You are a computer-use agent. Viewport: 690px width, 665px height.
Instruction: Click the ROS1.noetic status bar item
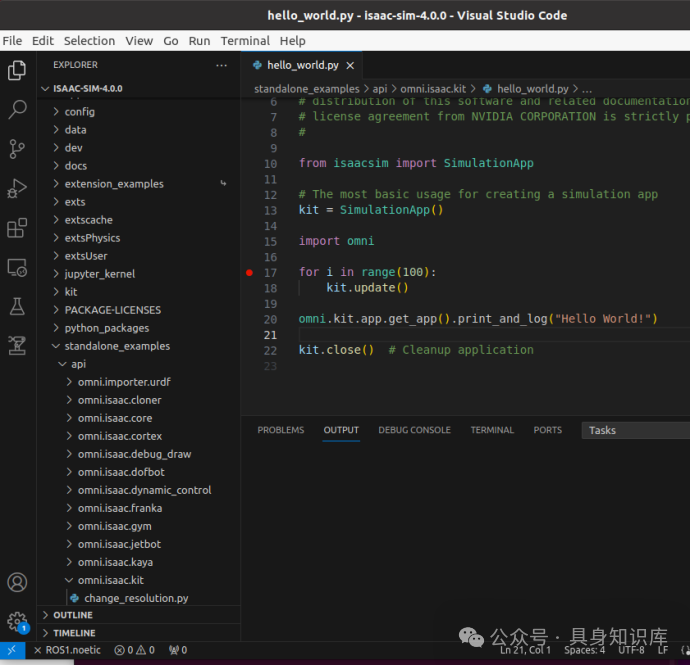click(73, 650)
